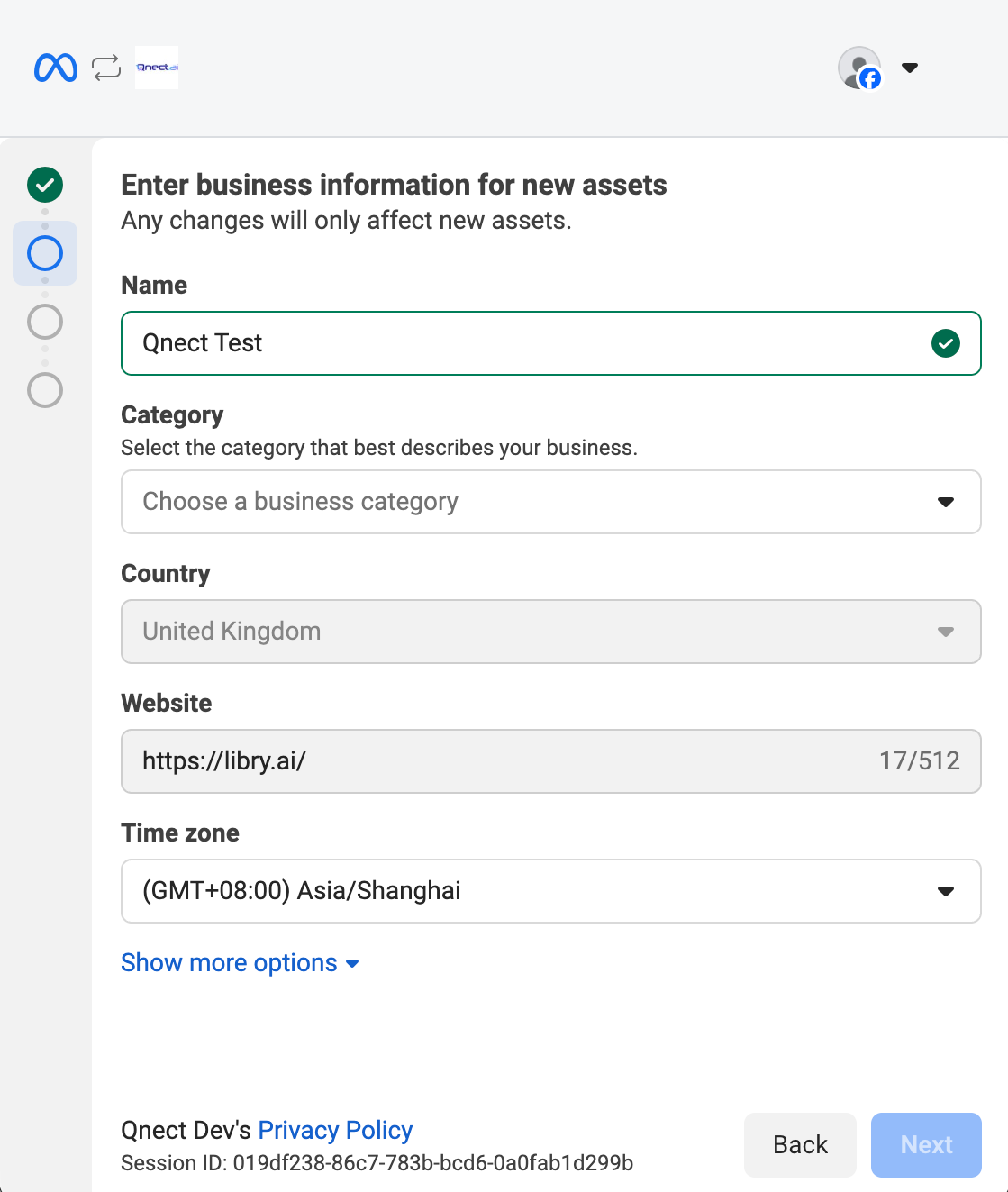Select the current second step circle
This screenshot has width=1008, height=1192.
(x=45, y=253)
